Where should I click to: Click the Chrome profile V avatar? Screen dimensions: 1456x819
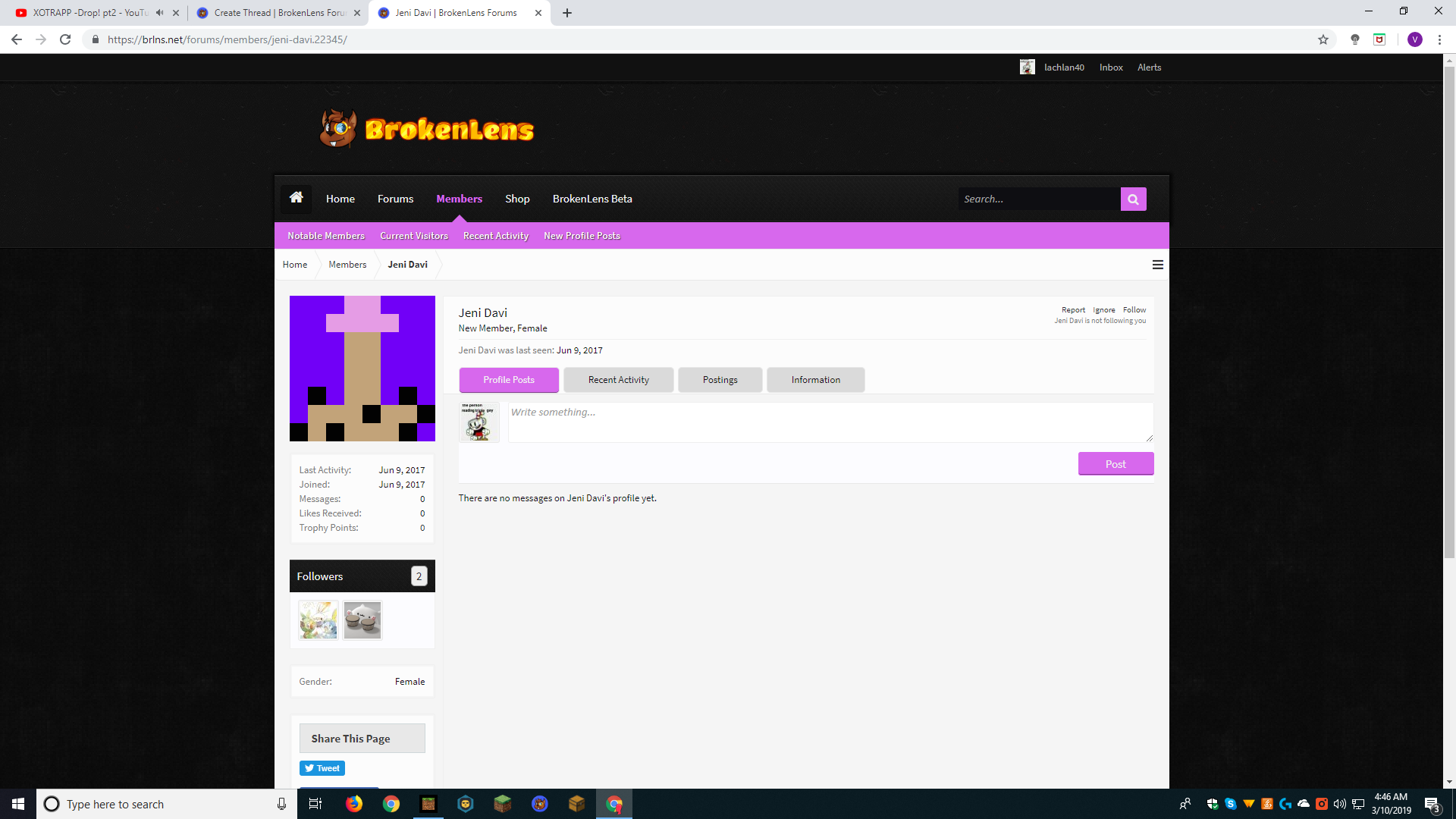click(x=1415, y=39)
